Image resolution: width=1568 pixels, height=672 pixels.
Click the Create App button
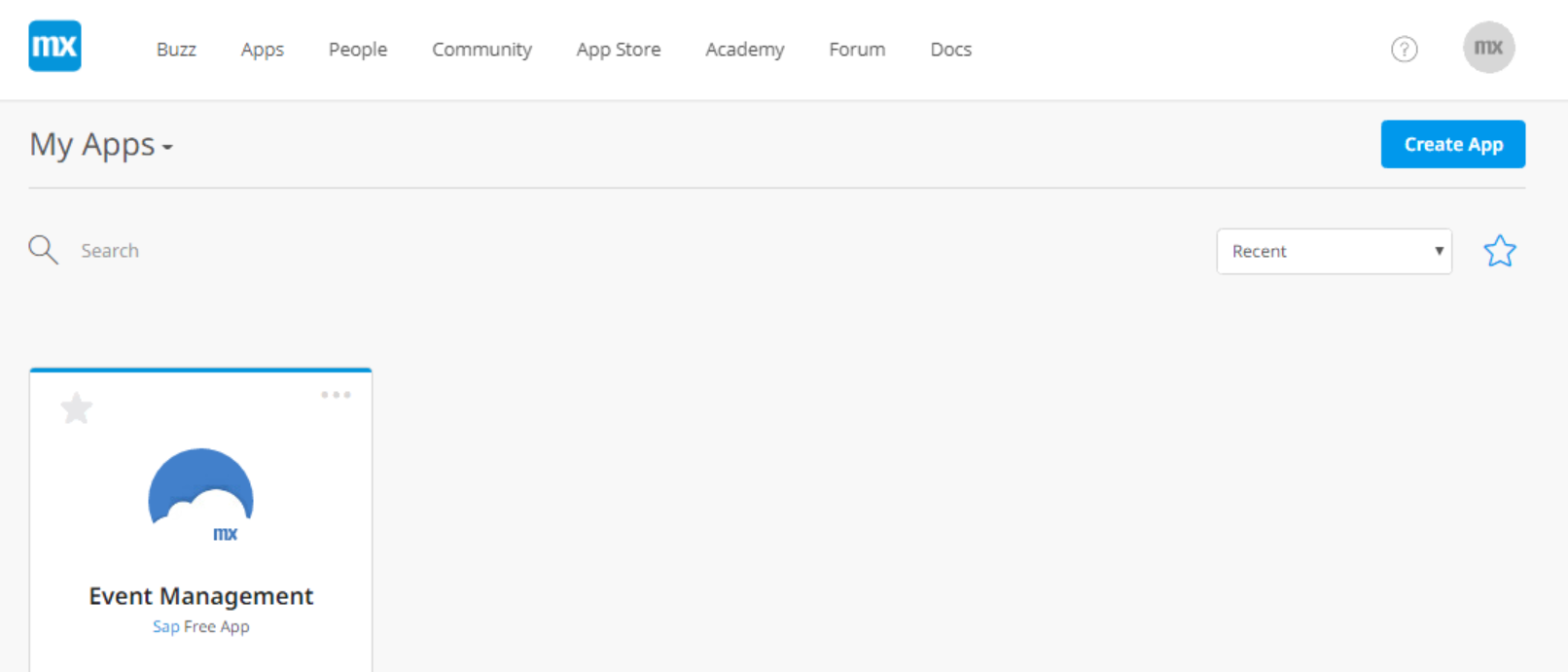(x=1453, y=144)
